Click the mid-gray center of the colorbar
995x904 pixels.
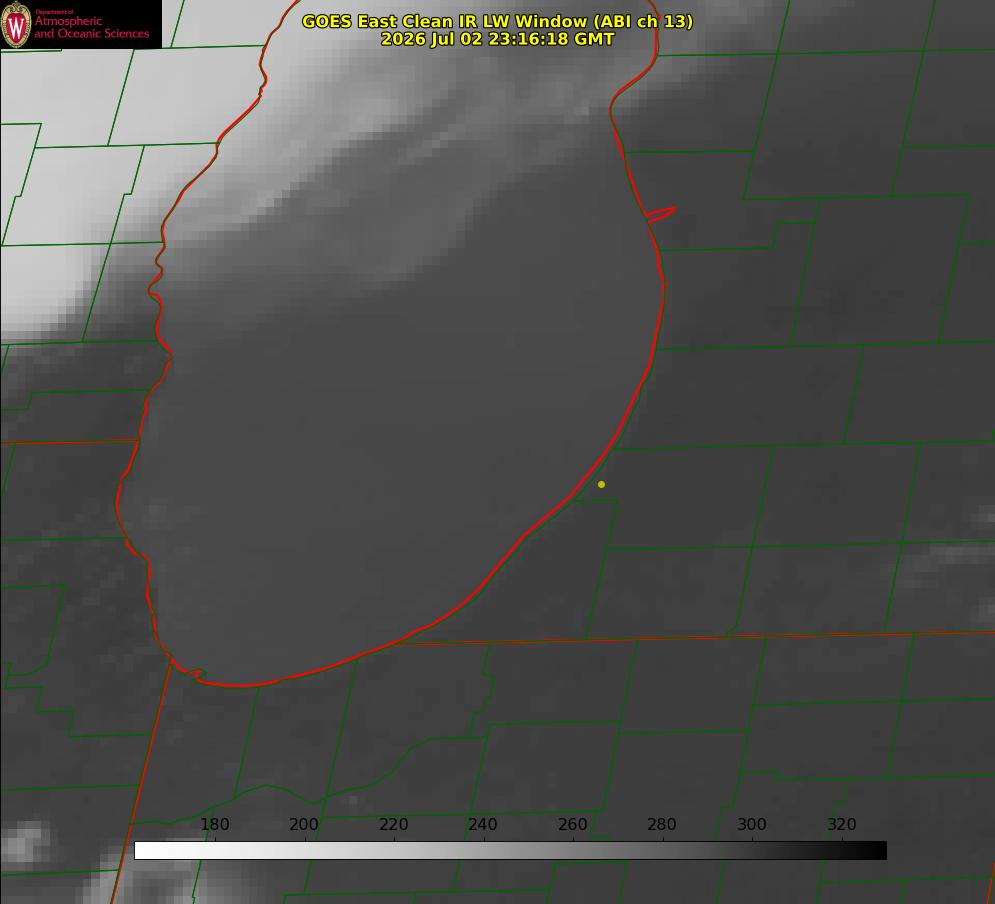510,850
